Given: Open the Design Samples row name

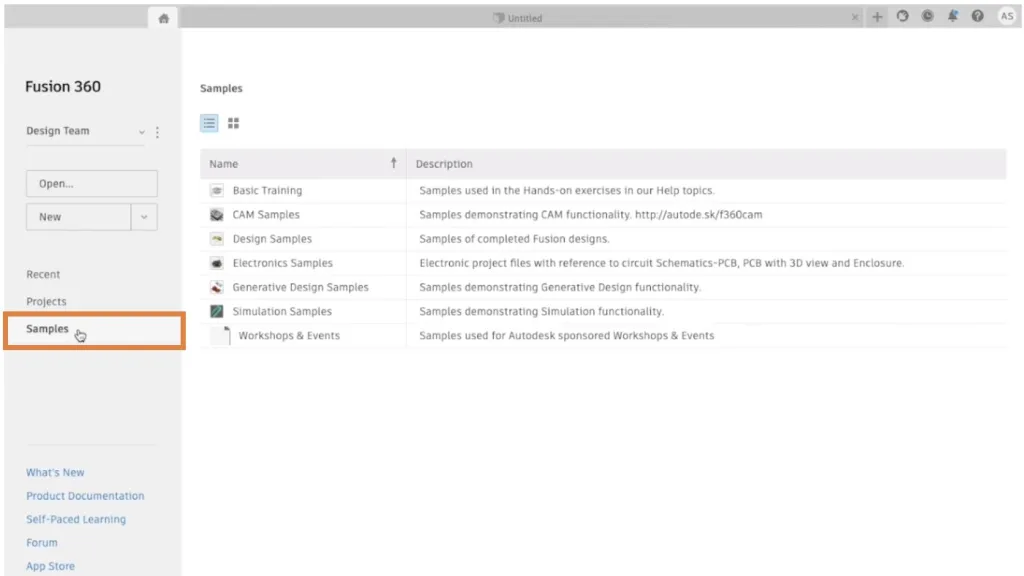Looking at the screenshot, I should [x=272, y=239].
